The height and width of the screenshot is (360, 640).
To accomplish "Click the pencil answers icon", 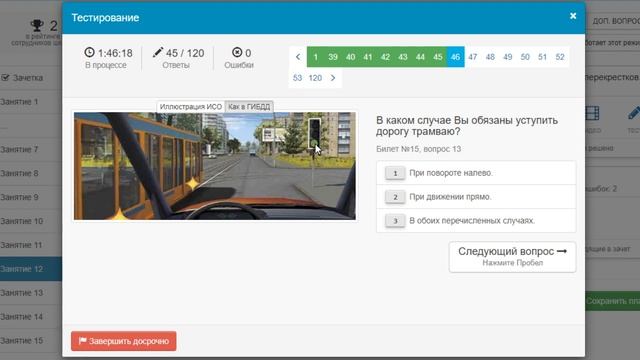I will pyautogui.click(x=158, y=52).
